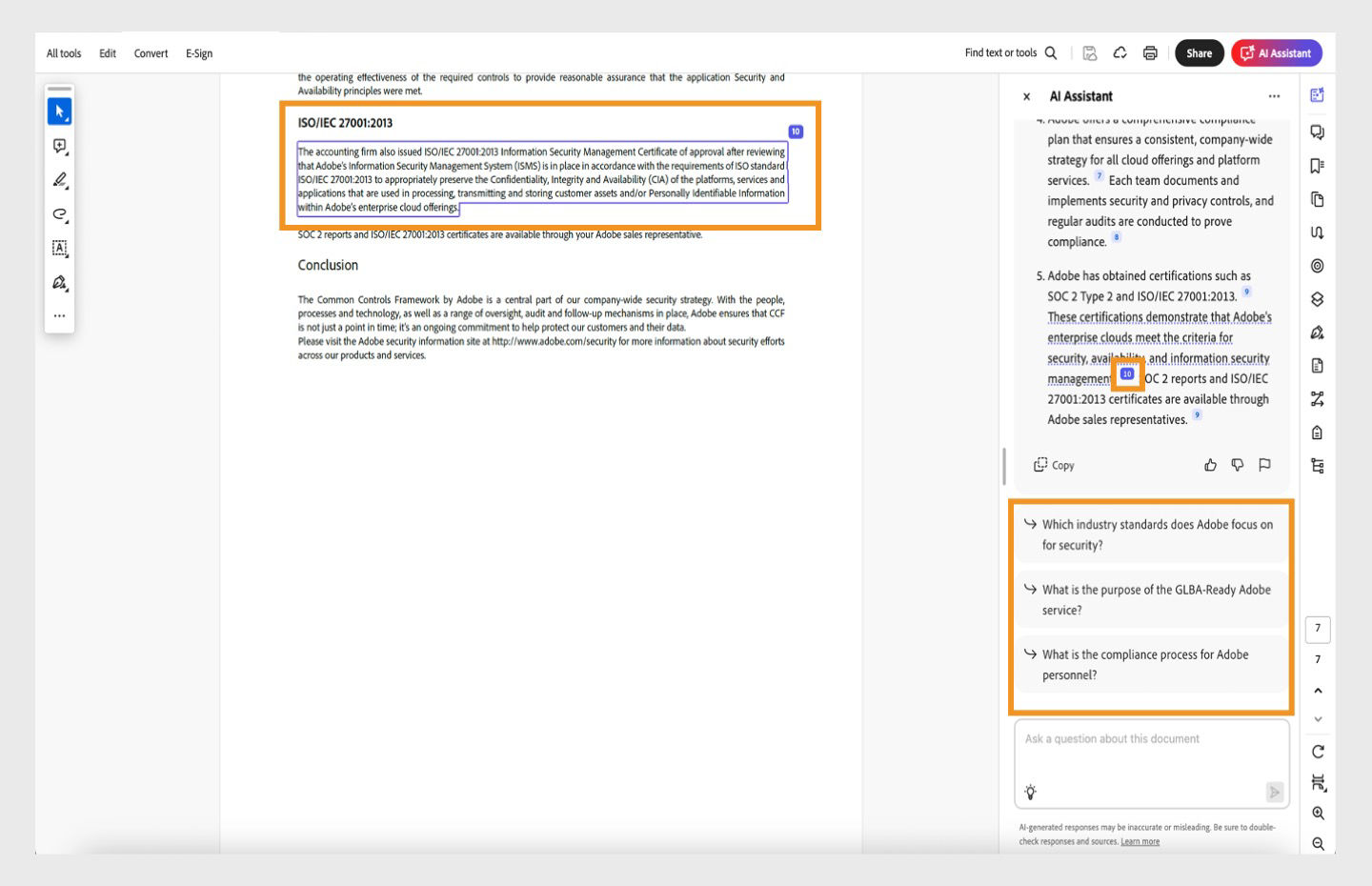Choose the Add Comment tool in left toolbar
Viewport: 1372px width, 886px height.
coord(59,146)
